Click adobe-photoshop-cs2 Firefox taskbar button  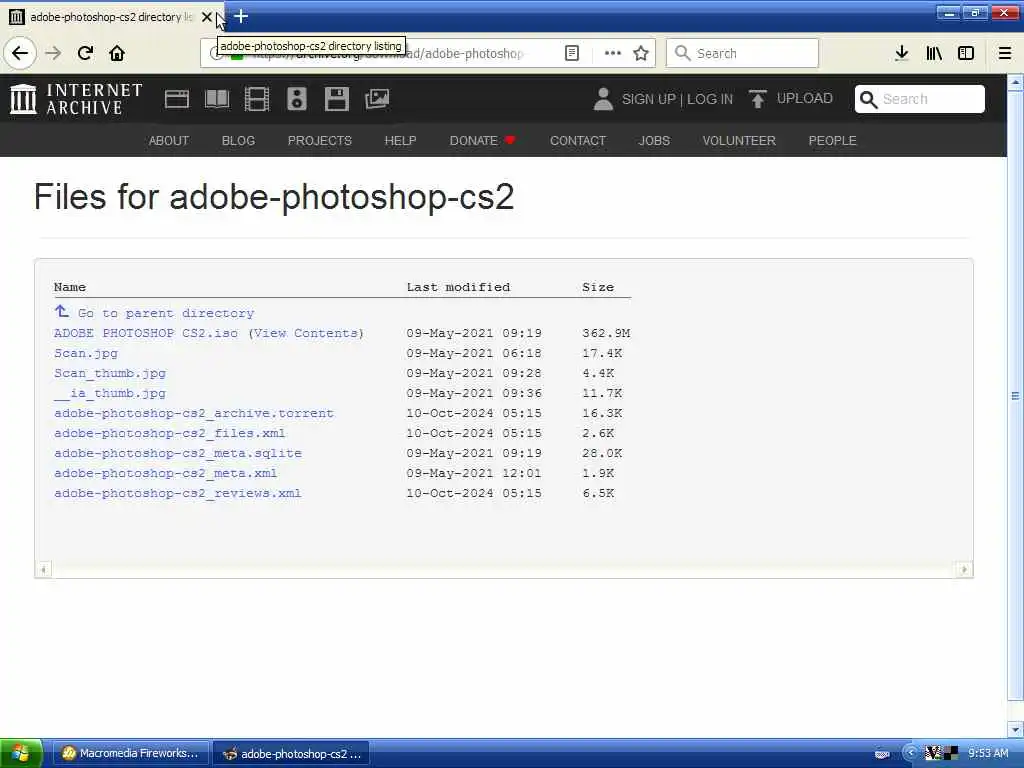[291, 753]
